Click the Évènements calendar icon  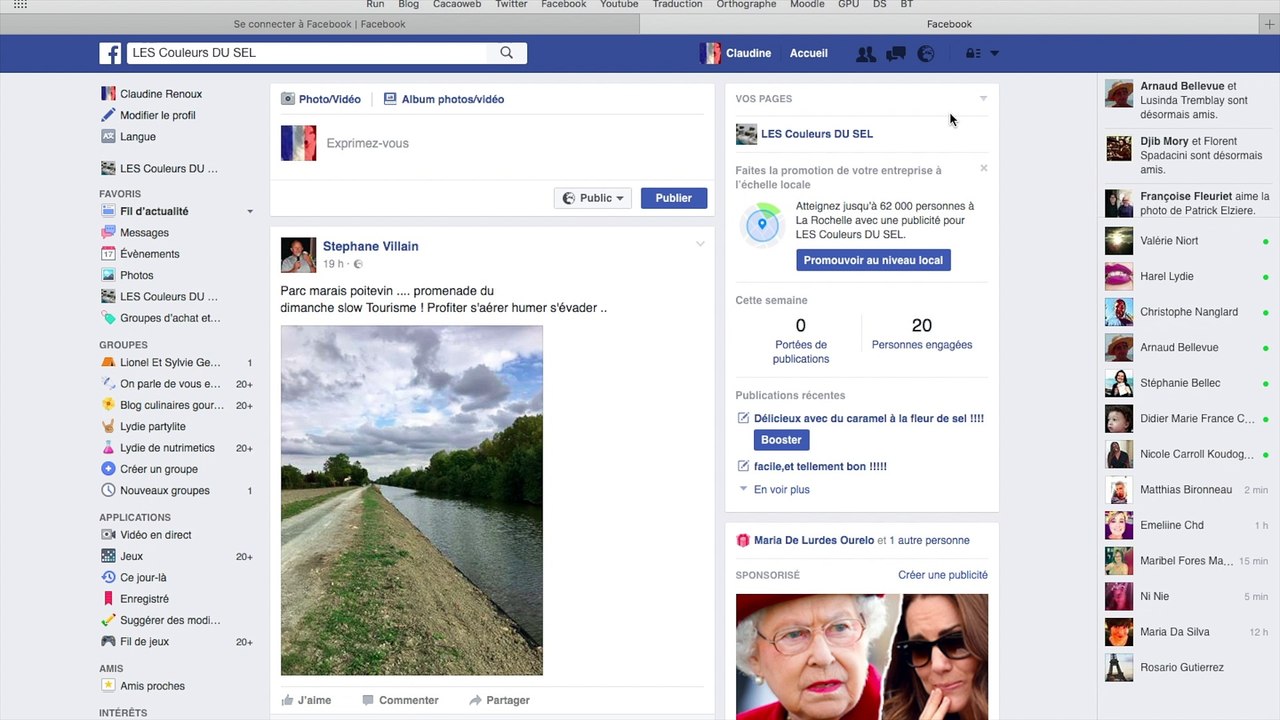coord(108,254)
